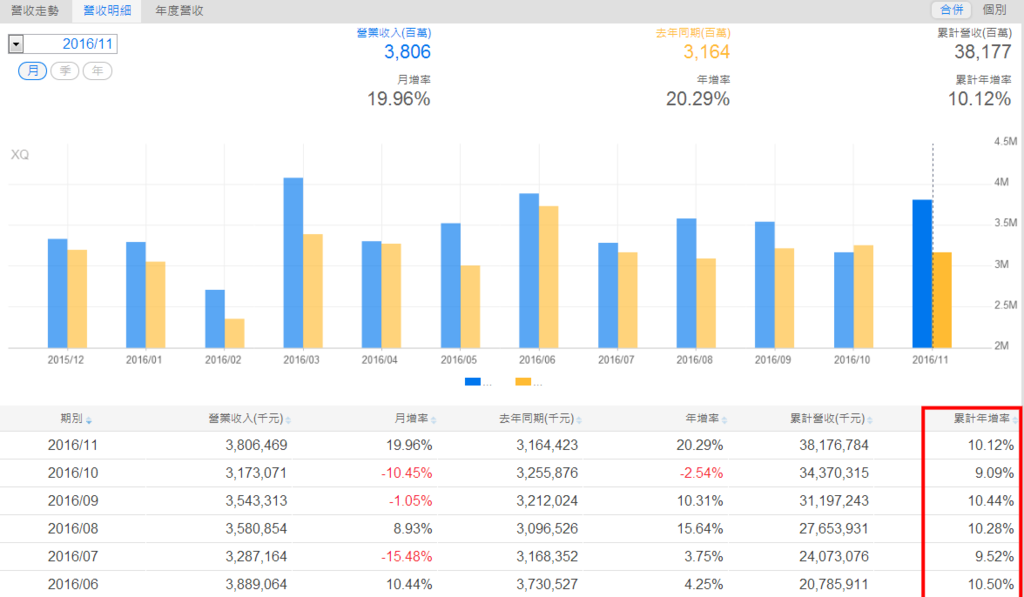The image size is (1024, 597).
Task: Click the -2.54% yearly growth cell
Action: (x=701, y=473)
